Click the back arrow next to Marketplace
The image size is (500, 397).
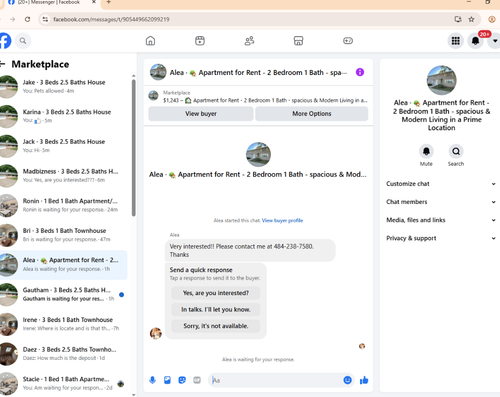[3, 64]
